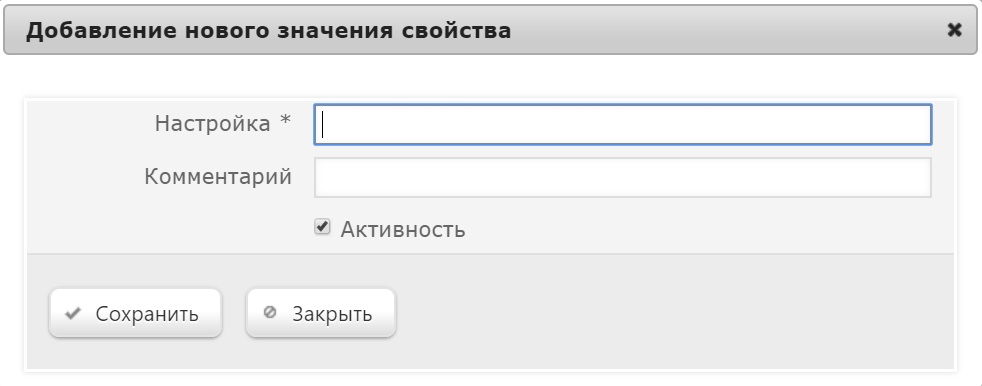Image resolution: width=982 pixels, height=386 pixels.
Task: Click the Комментарий field label
Action: [x=218, y=177]
